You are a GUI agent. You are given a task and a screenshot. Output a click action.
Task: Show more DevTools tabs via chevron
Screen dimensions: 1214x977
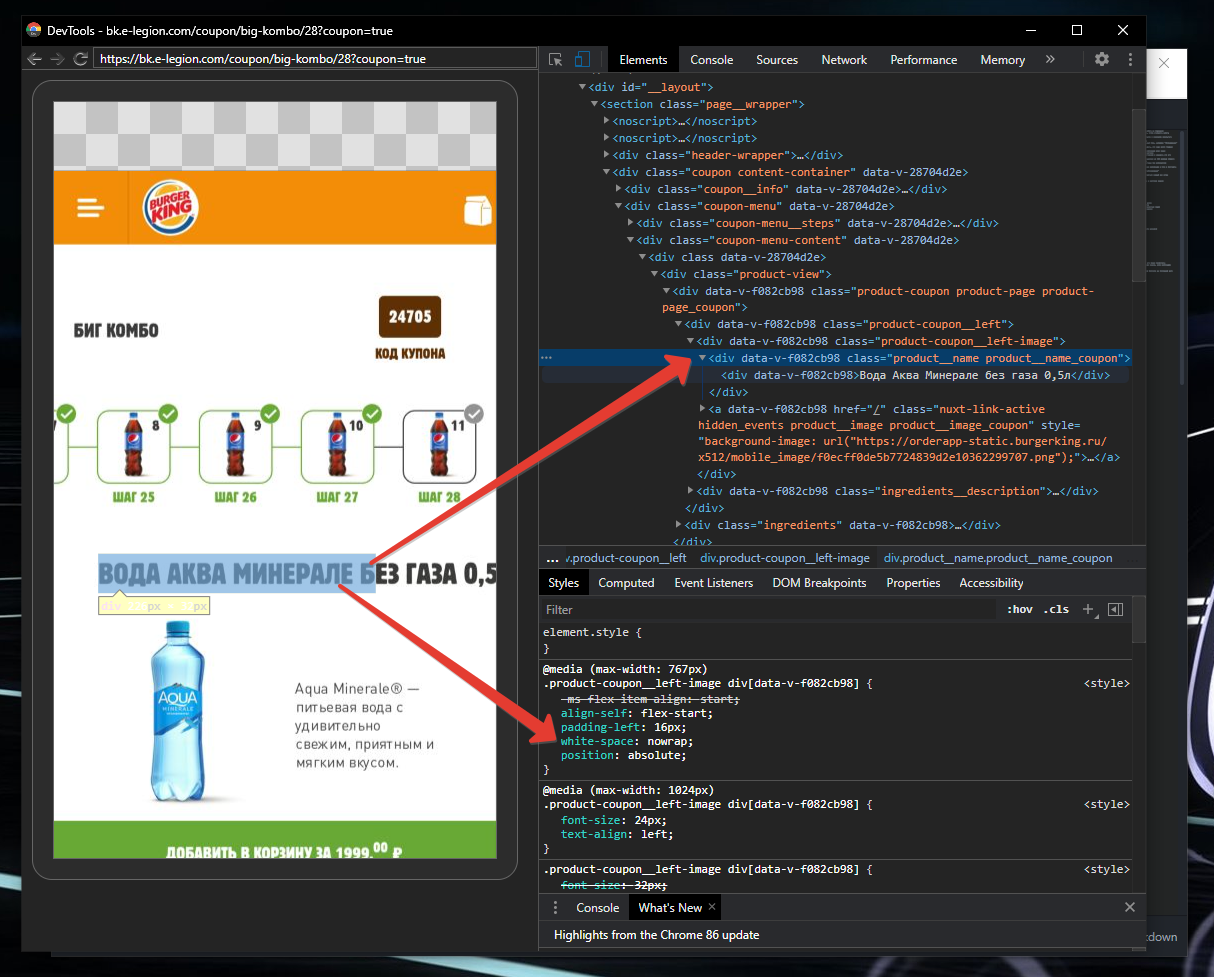coord(1050,60)
